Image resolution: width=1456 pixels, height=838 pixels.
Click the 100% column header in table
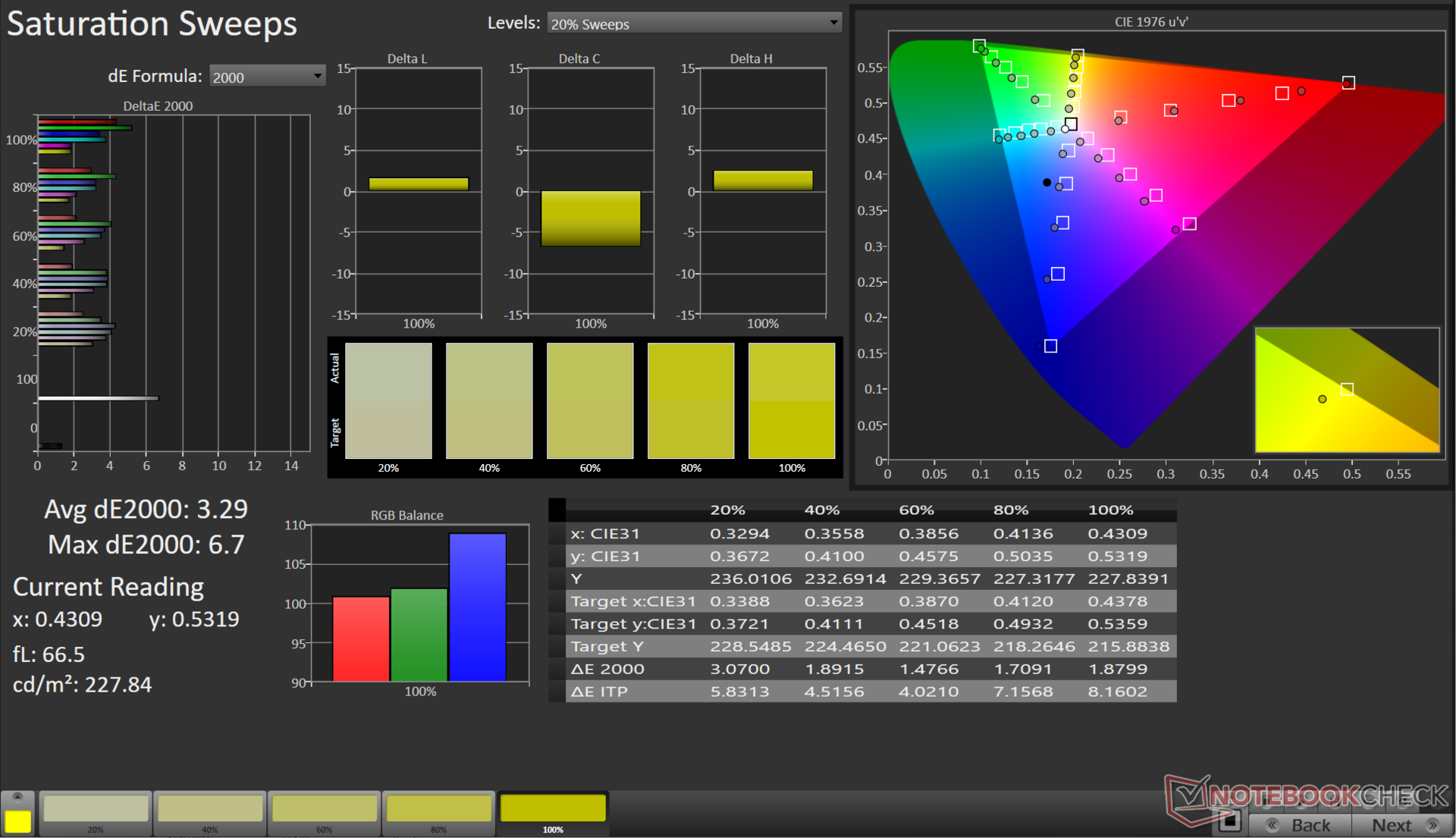point(1109,510)
